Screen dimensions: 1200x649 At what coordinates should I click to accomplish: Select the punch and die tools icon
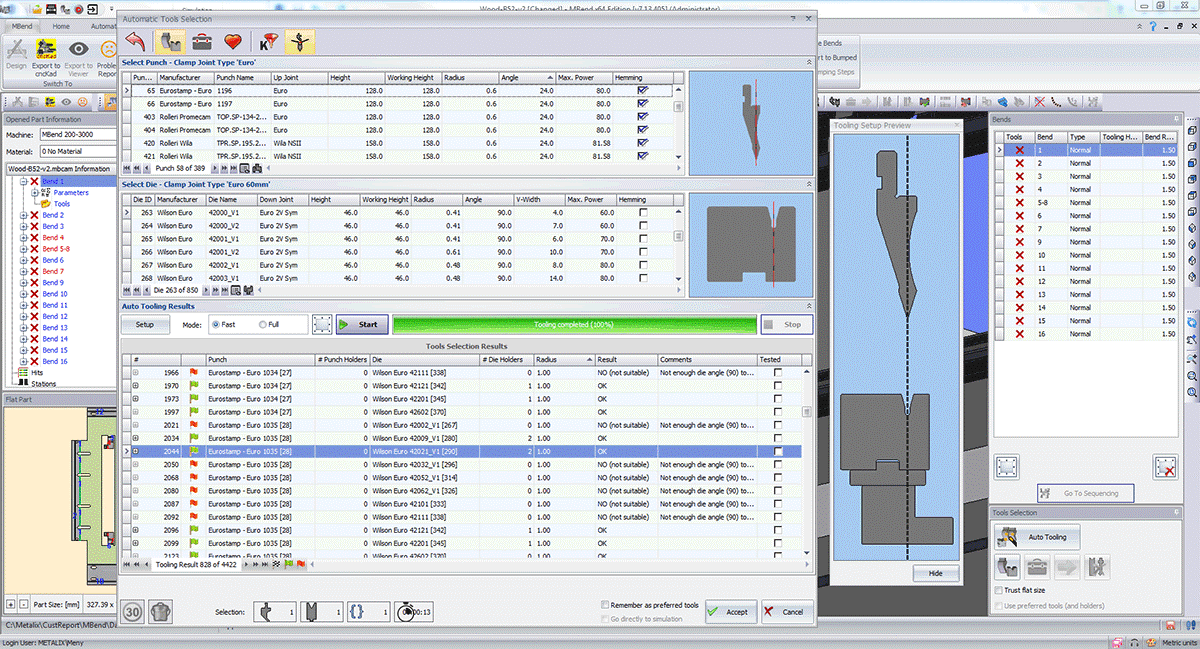point(171,42)
